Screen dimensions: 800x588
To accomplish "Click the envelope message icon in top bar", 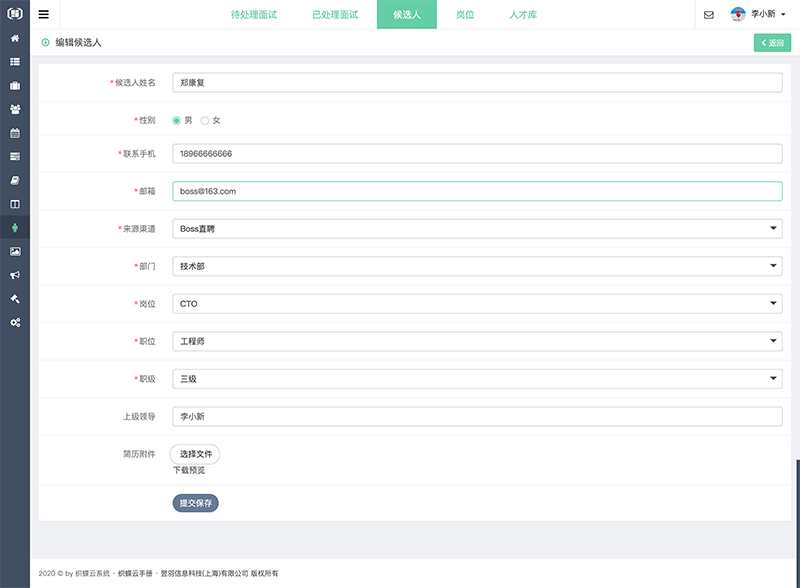I will click(x=710, y=15).
